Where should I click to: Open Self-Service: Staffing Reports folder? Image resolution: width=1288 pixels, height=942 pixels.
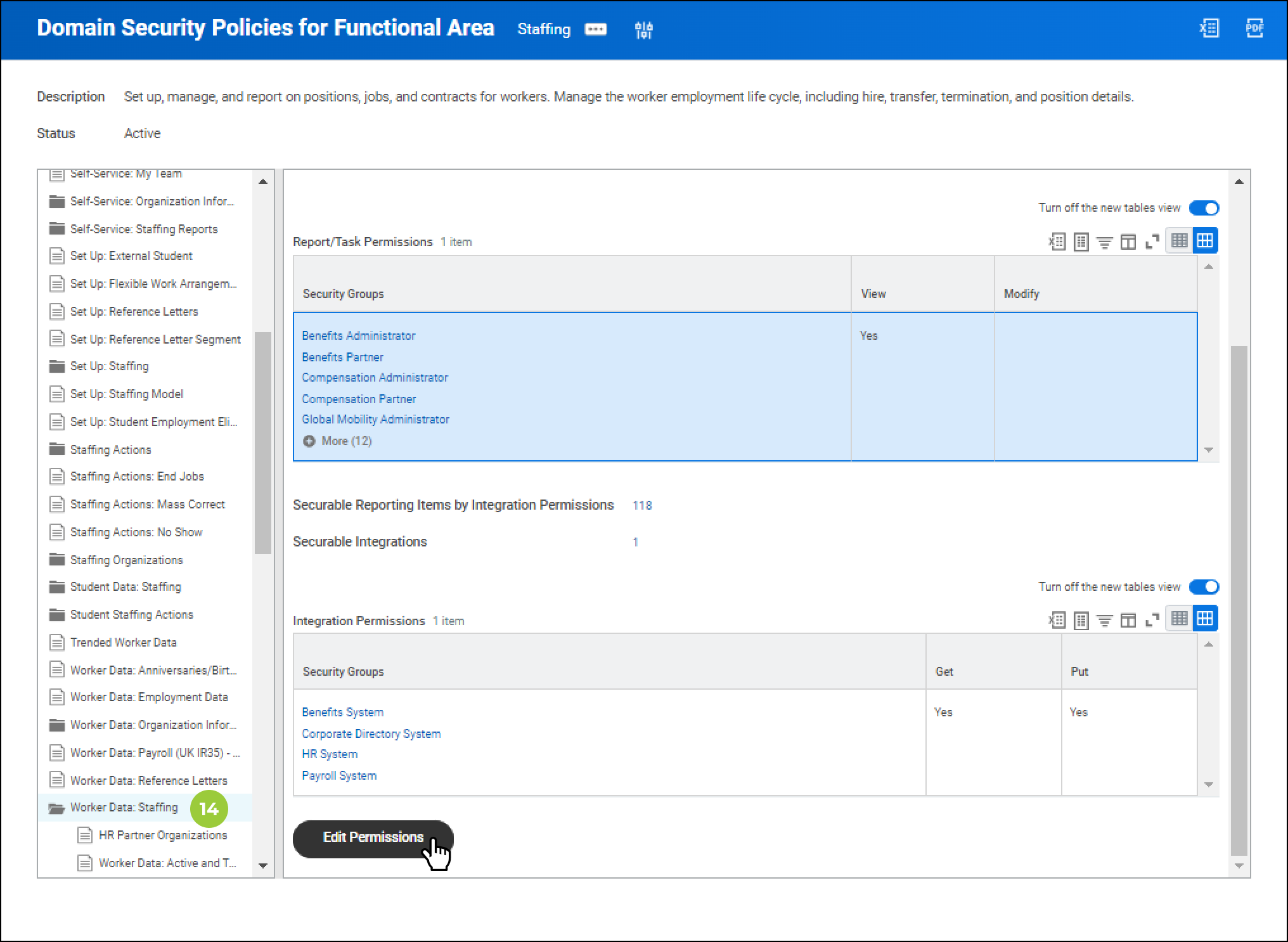click(x=144, y=229)
